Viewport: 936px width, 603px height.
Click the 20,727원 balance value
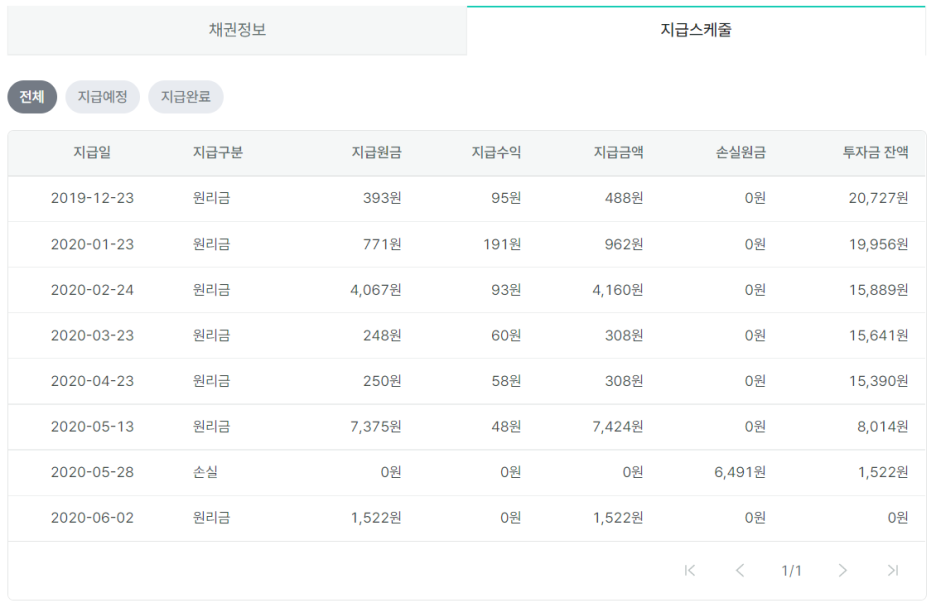[x=878, y=198]
